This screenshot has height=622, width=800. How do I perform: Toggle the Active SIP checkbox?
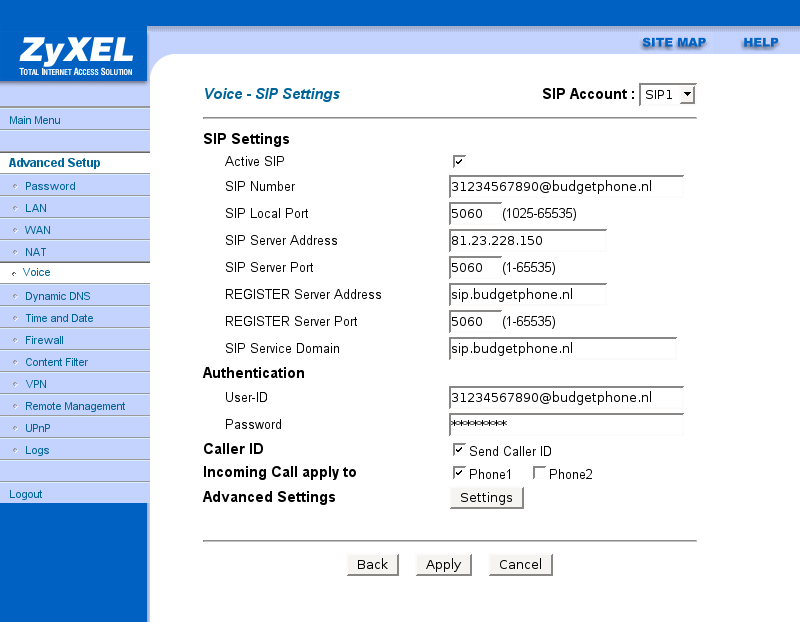click(459, 161)
